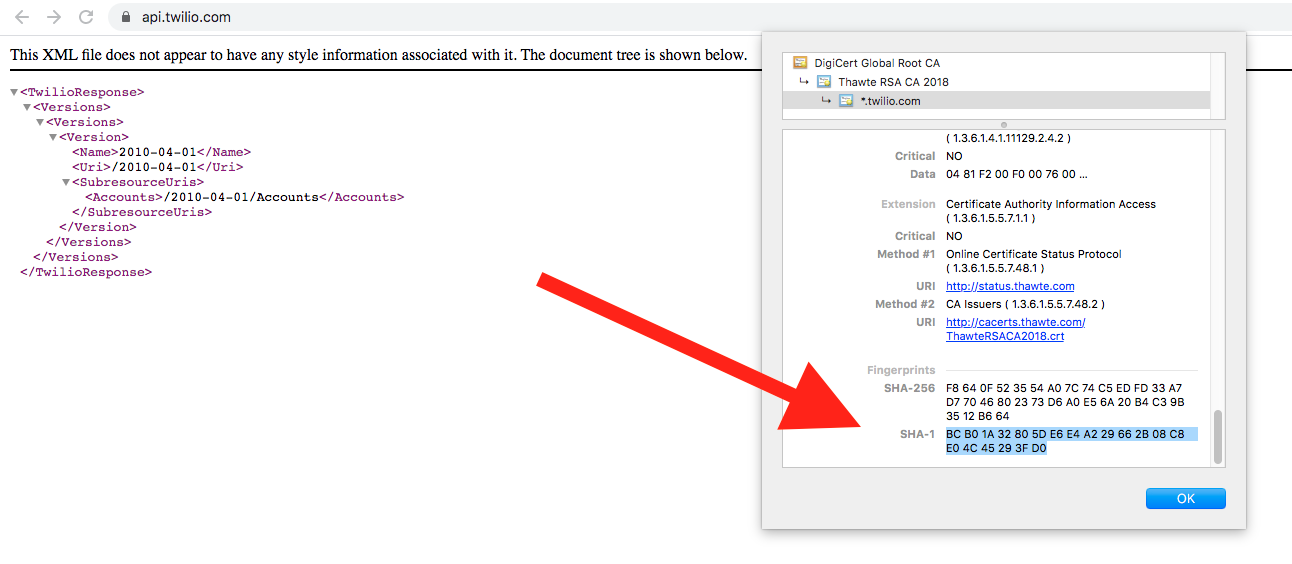Click the Fingerprints section heading
This screenshot has width=1292, height=564.
901,370
